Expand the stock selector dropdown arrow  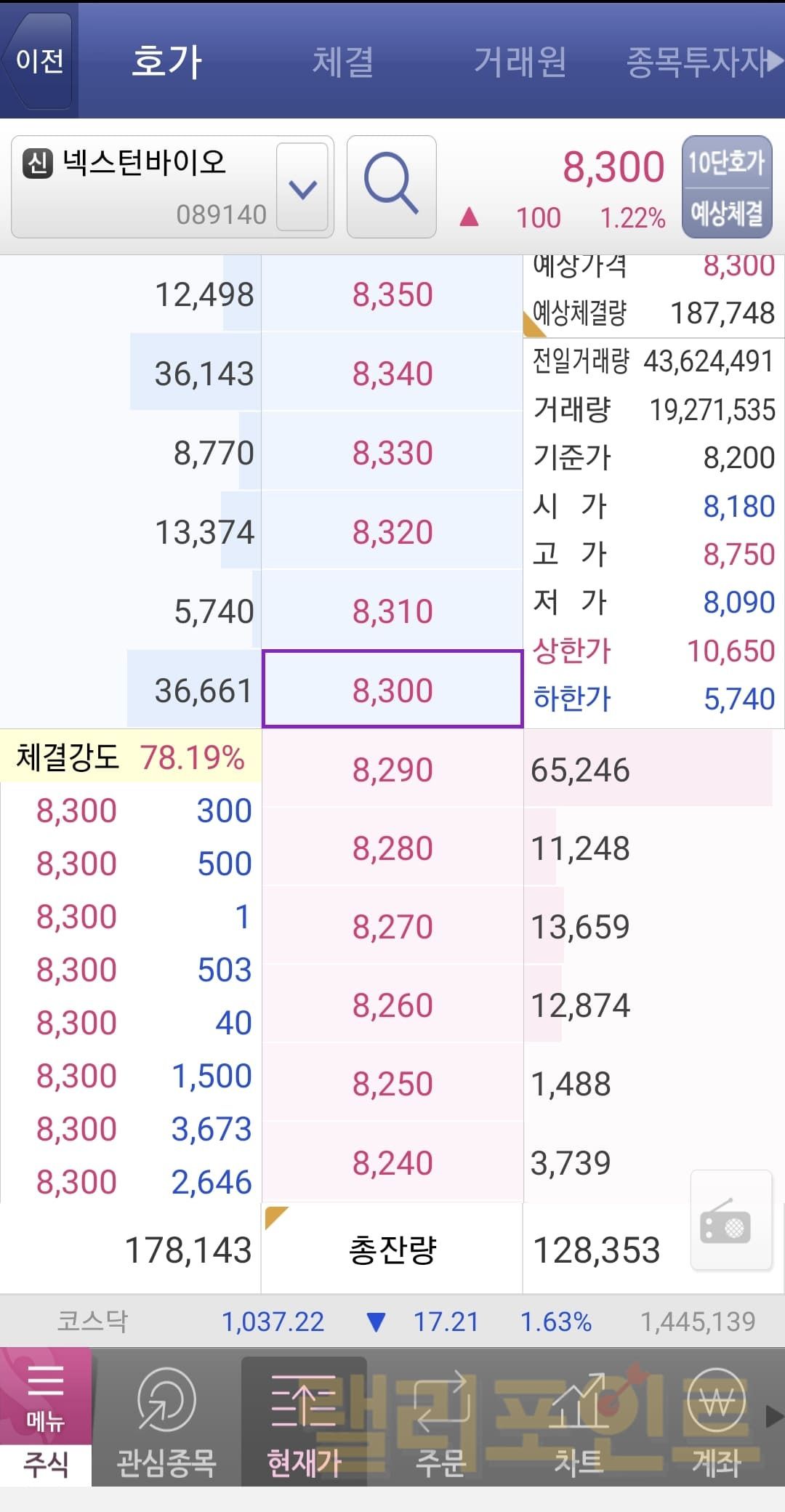302,188
